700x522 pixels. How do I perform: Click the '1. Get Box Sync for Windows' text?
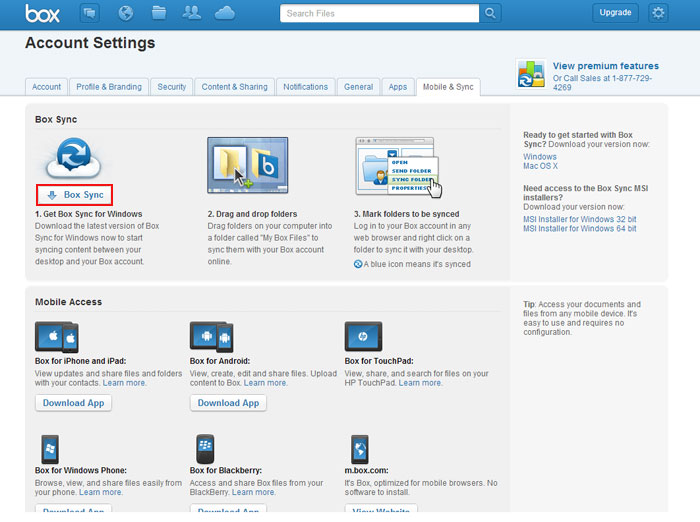[88, 214]
